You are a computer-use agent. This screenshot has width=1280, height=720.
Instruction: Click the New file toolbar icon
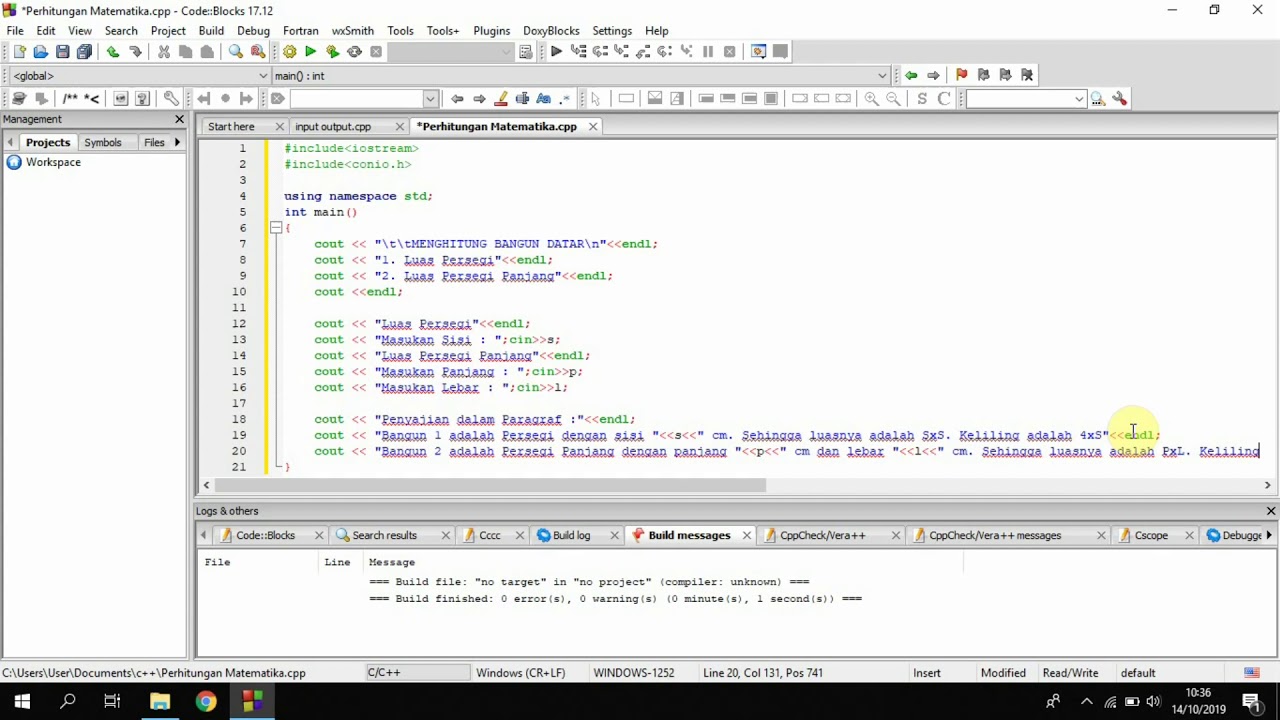click(18, 52)
